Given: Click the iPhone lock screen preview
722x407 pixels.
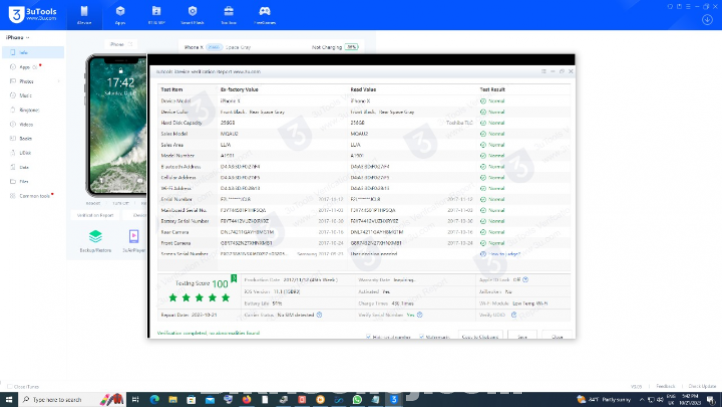Looking at the screenshot, I should (118, 125).
